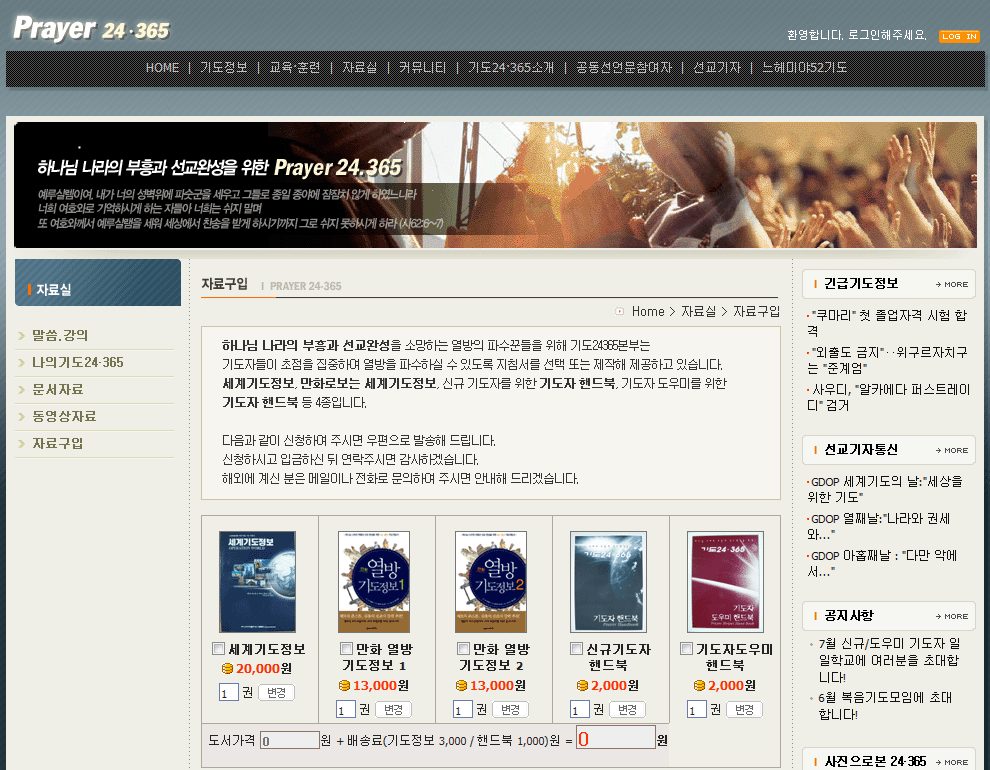The image size is (990, 770).
Task: Click 변경 button under 기도자도우미 핸드북
Action: 744,709
